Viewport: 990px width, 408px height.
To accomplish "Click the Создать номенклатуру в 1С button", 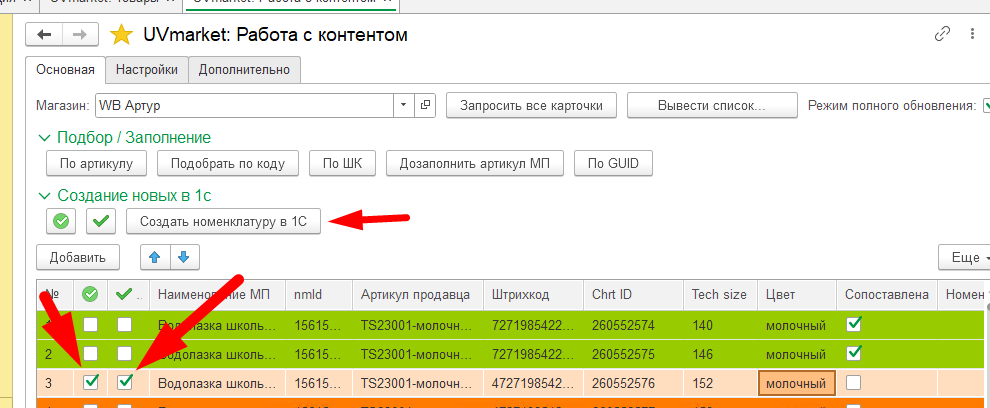I will point(224,221).
